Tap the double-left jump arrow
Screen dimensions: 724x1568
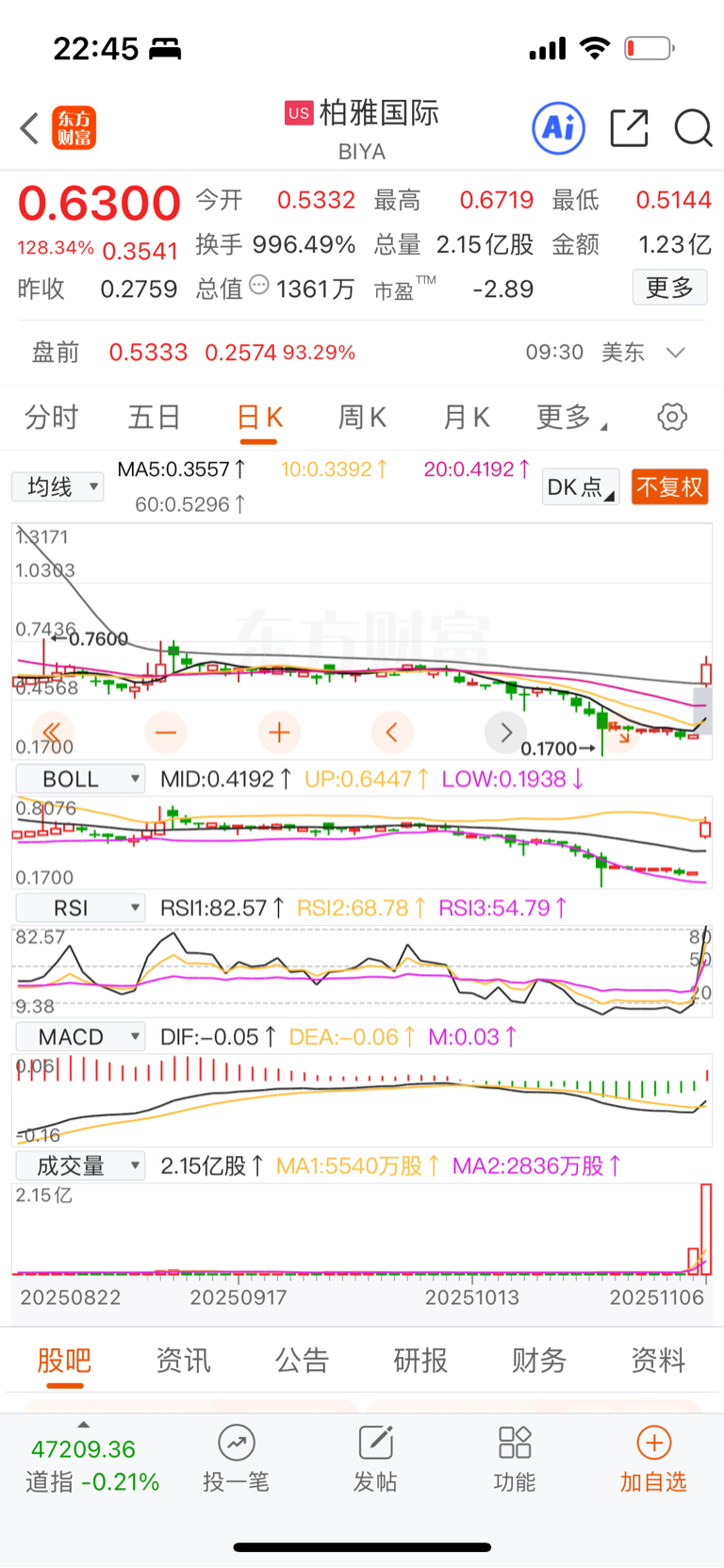pos(53,732)
